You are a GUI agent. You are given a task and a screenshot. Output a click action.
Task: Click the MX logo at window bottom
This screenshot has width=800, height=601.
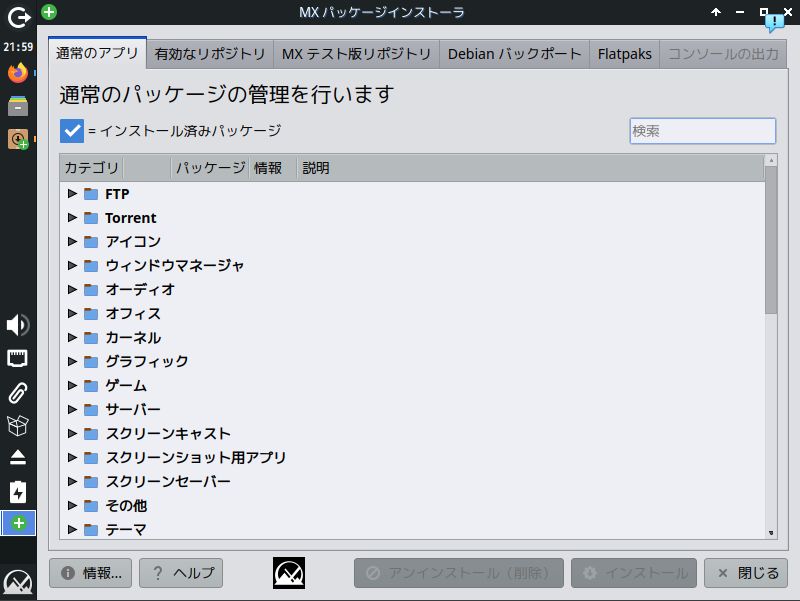(x=289, y=573)
